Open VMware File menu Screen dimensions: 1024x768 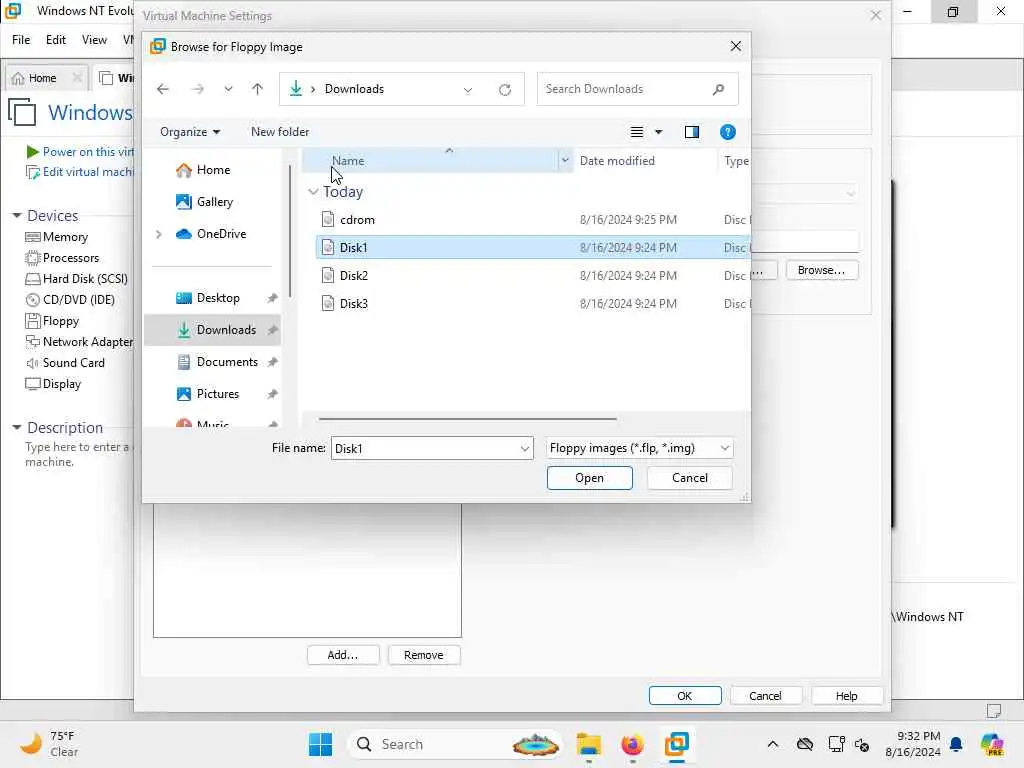click(21, 40)
